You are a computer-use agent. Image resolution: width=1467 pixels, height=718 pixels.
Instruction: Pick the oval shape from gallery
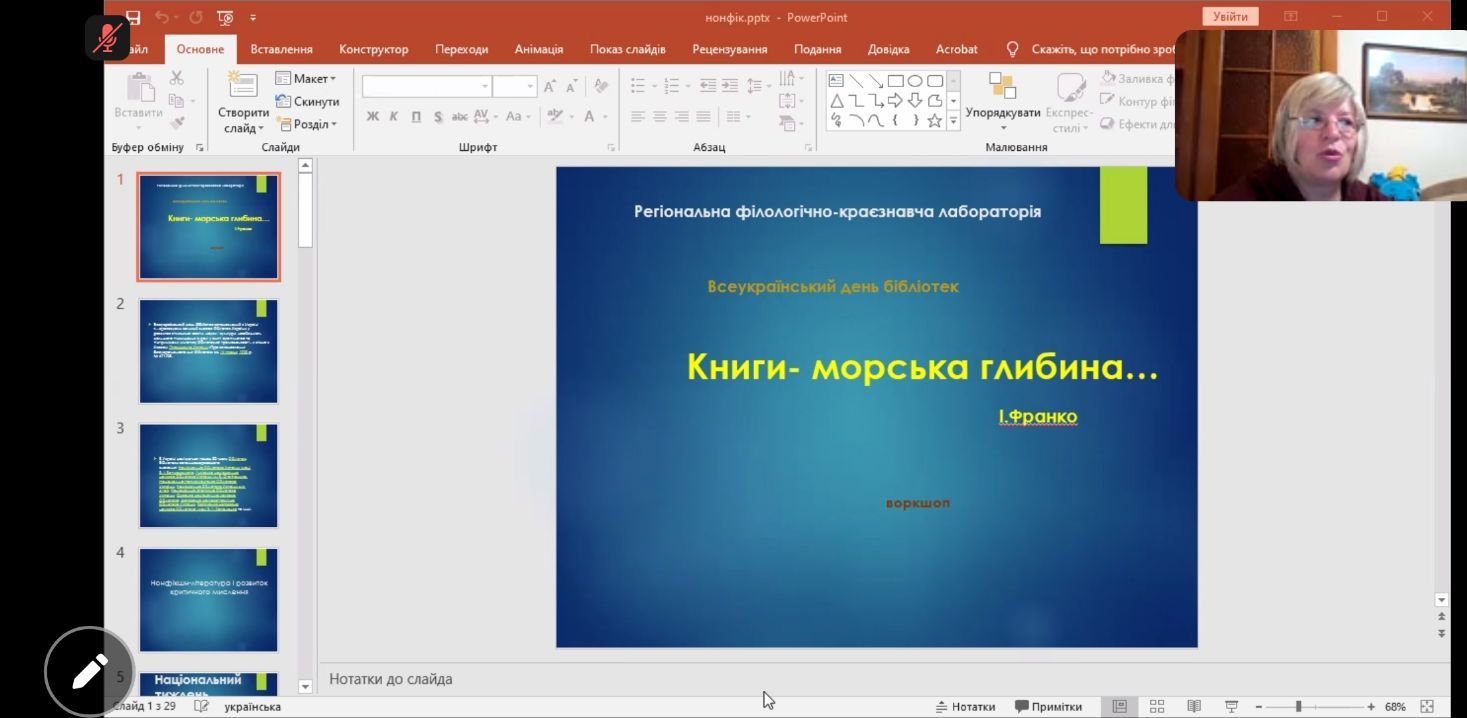click(915, 81)
